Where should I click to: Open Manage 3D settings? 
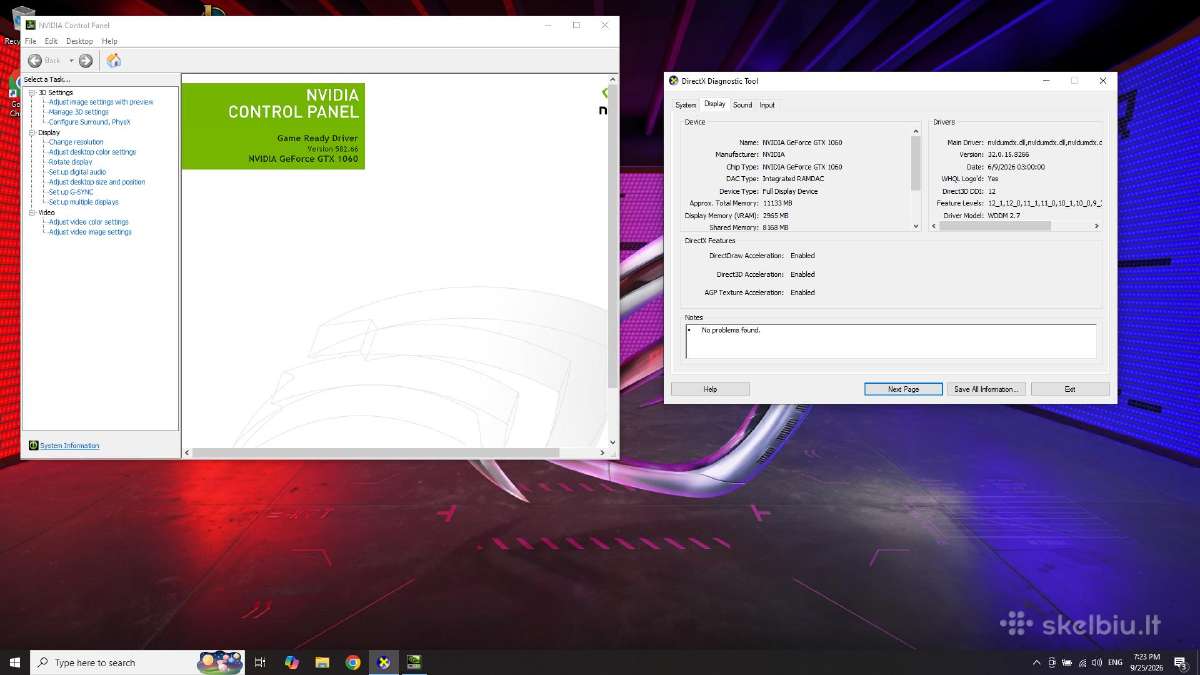point(79,112)
